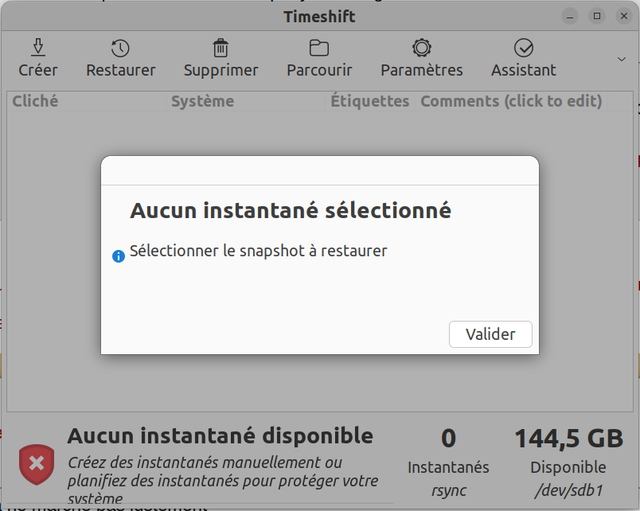Click the "144,5 GB" available space value
This screenshot has height=511, width=640.
569,439
